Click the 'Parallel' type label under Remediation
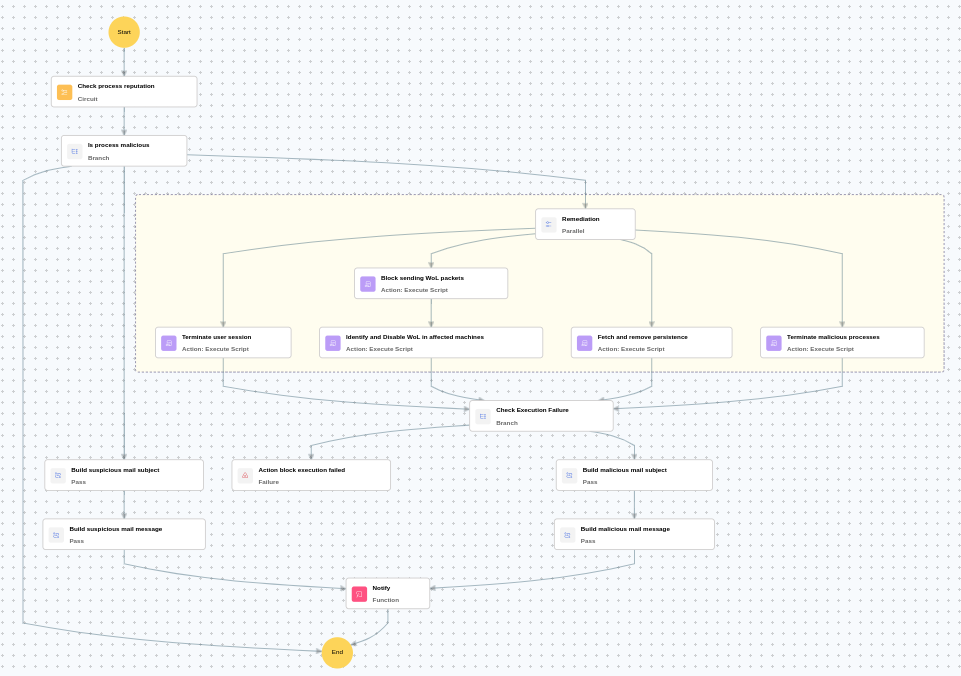Viewport: 961px width, 676px height. pos(573,231)
